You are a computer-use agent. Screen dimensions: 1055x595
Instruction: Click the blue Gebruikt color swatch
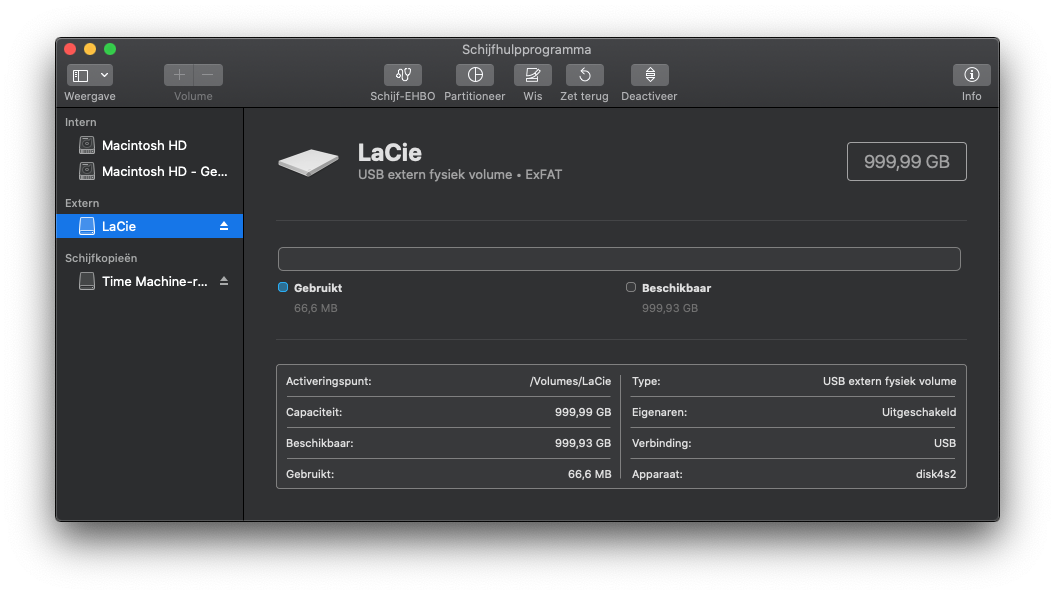tap(283, 287)
